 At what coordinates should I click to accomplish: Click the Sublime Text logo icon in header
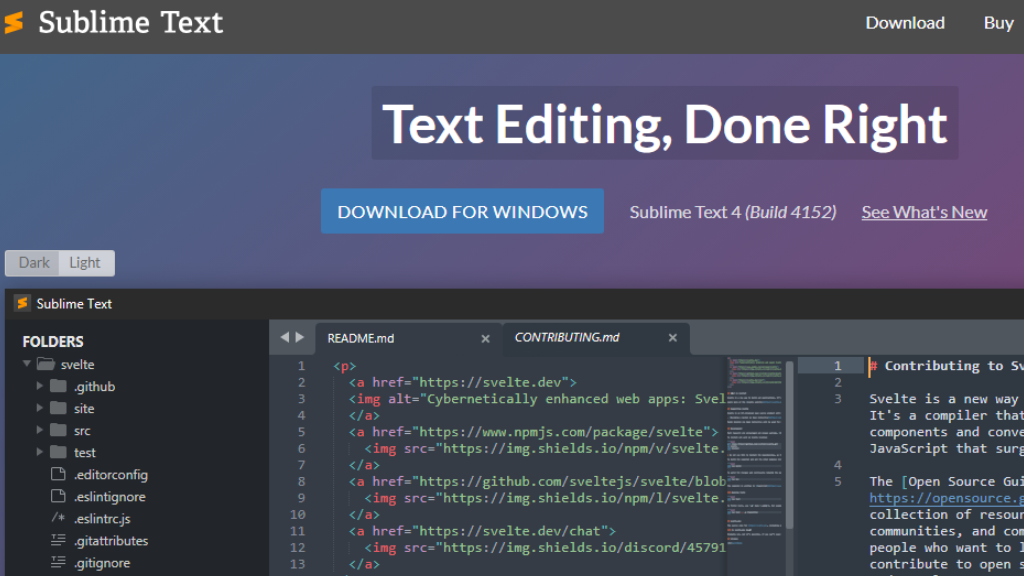point(14,22)
